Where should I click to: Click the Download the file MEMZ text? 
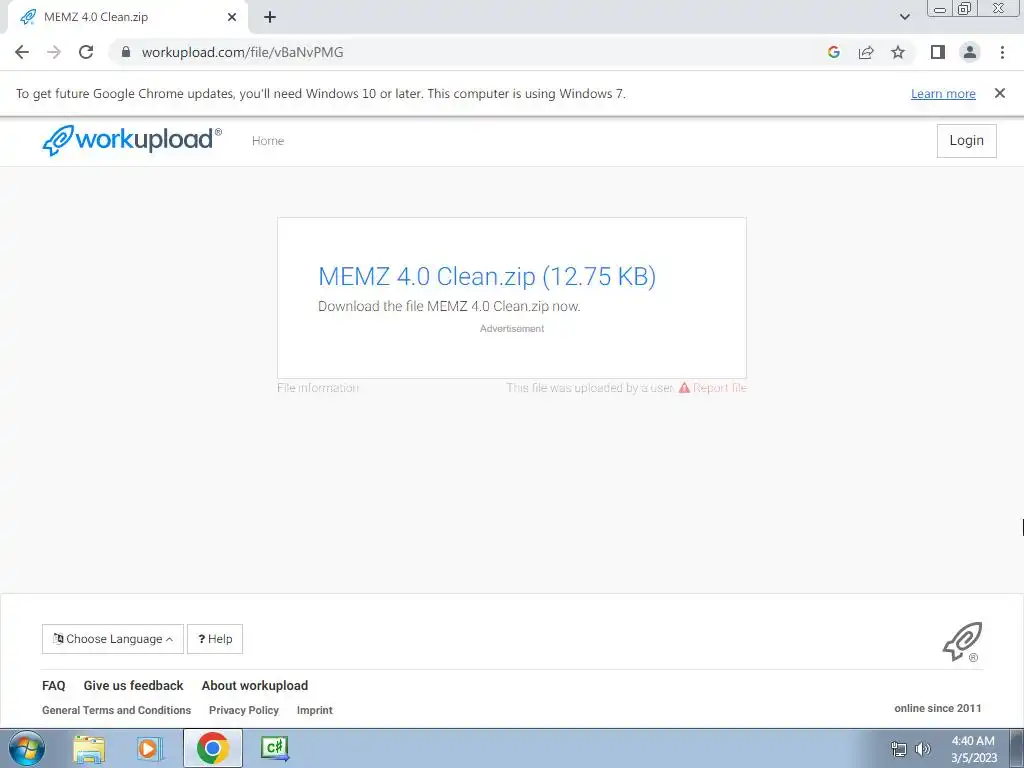point(449,306)
